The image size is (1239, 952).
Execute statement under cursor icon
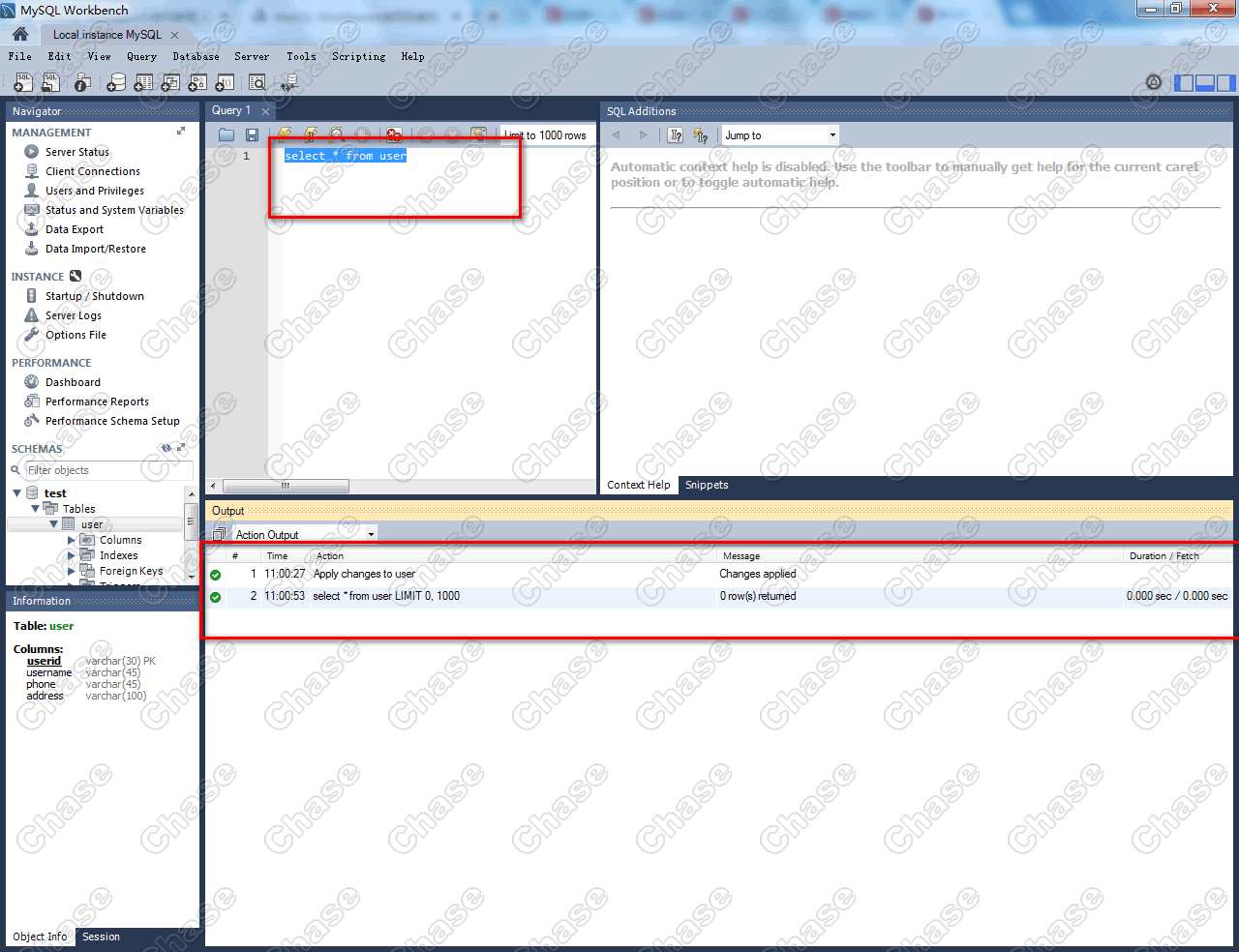[310, 135]
